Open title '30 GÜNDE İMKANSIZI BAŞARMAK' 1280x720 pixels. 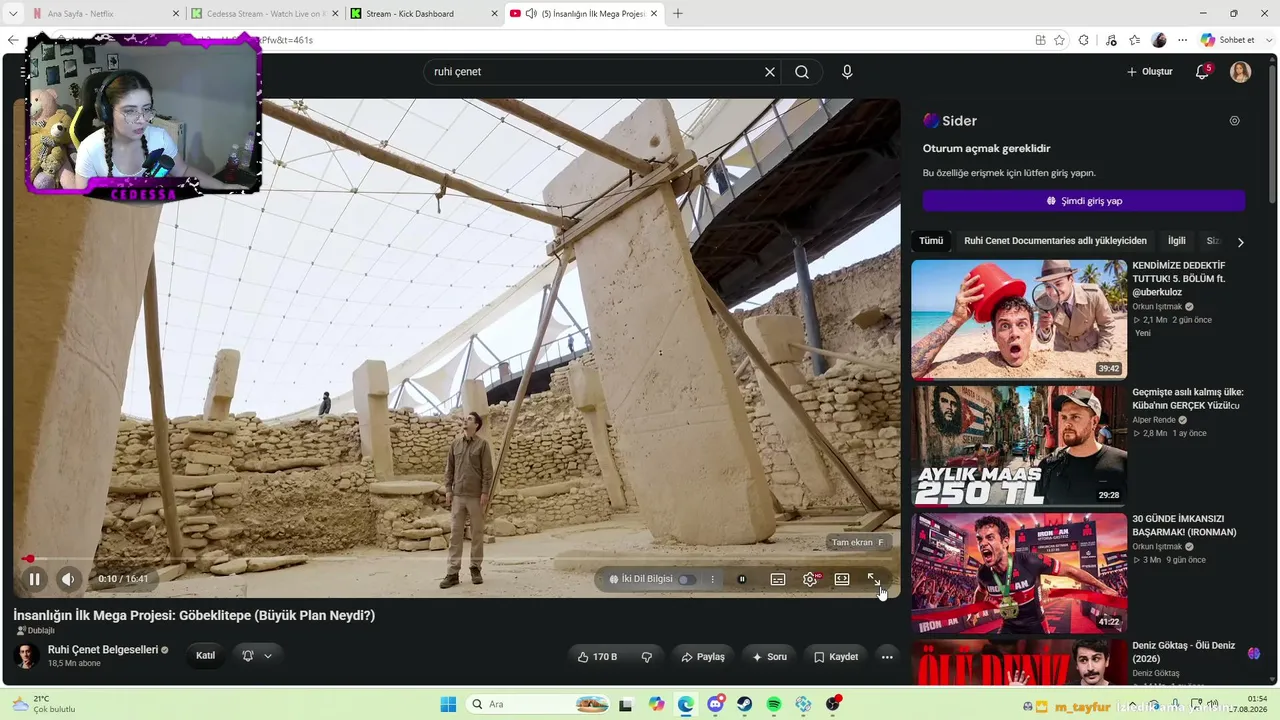1185,526
